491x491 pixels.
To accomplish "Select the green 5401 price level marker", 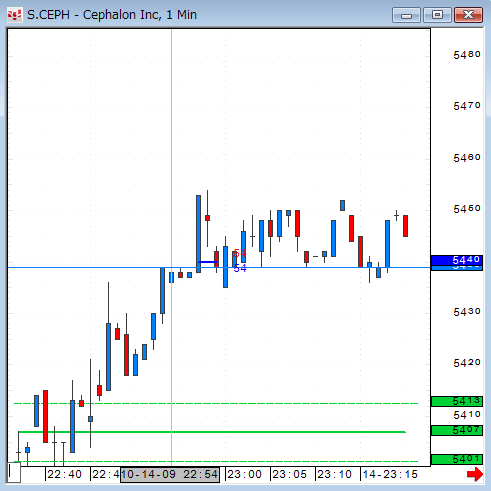I will pyautogui.click(x=457, y=459).
